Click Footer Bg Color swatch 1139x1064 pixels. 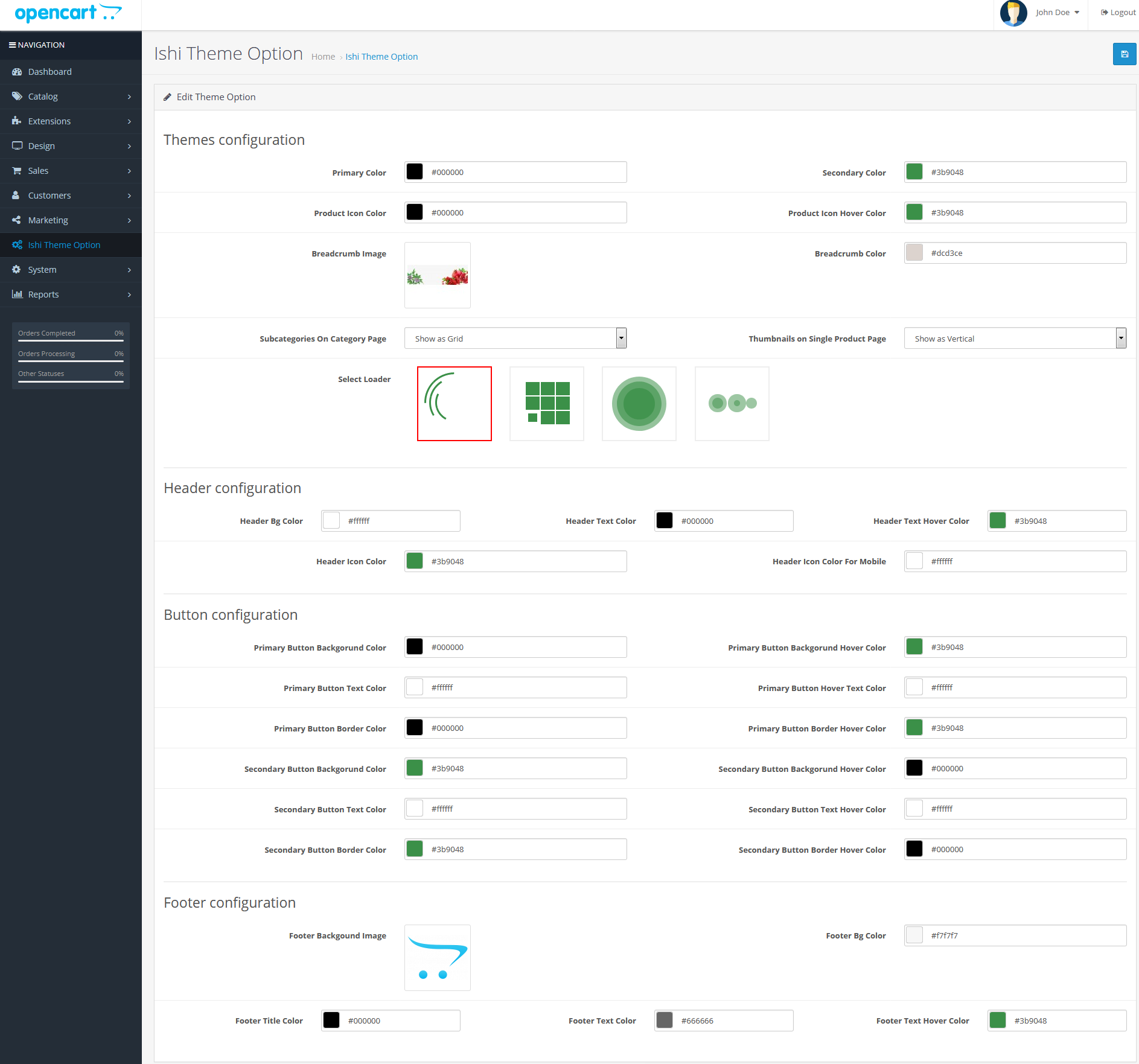click(x=914, y=935)
